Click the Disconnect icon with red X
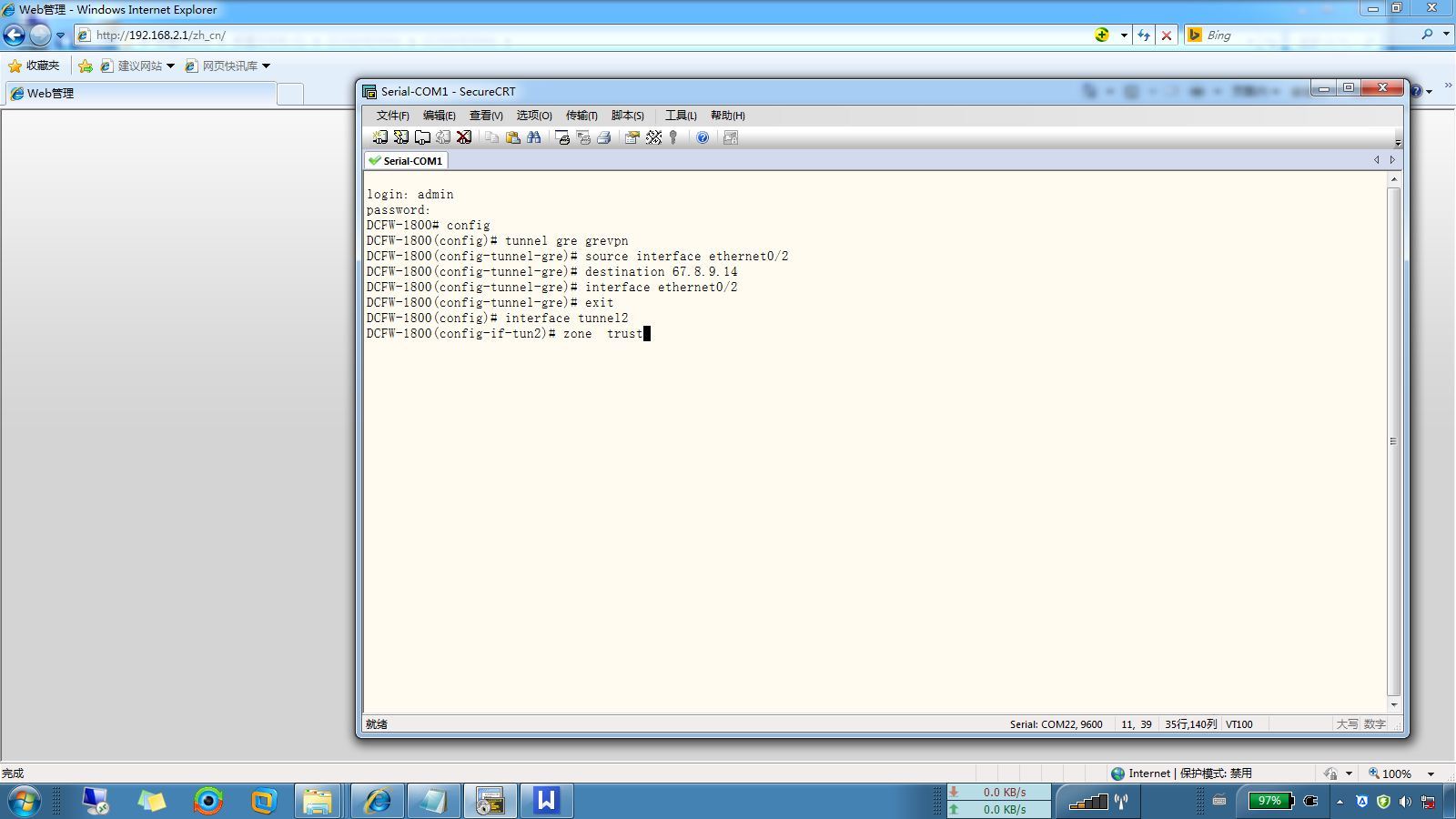Screen dimensions: 1456x819 tap(464, 137)
